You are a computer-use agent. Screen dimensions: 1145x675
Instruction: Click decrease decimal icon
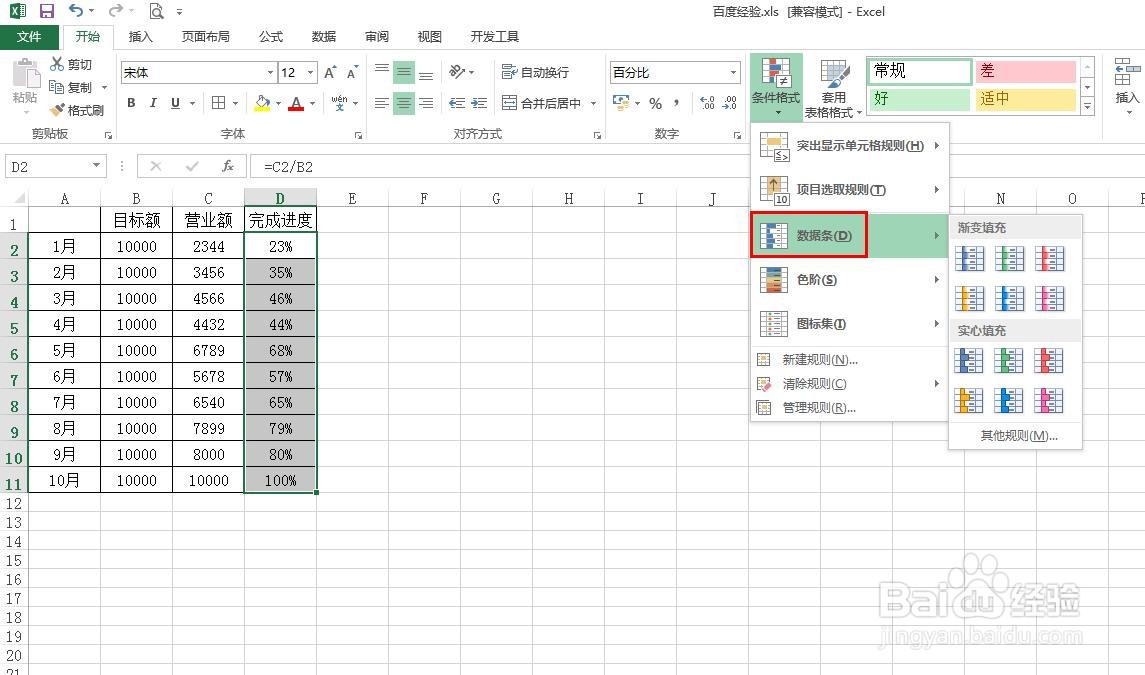tap(729, 103)
